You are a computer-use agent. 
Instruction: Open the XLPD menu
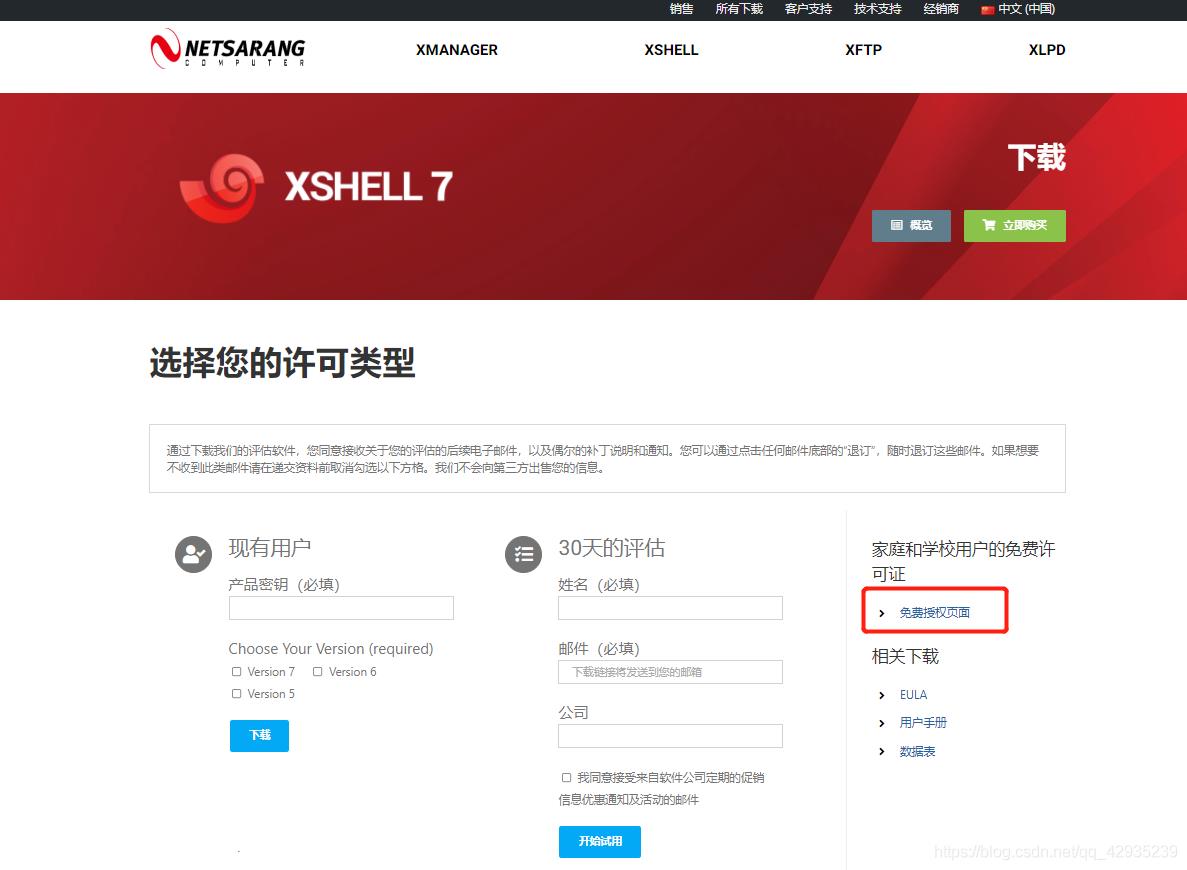click(x=1047, y=50)
